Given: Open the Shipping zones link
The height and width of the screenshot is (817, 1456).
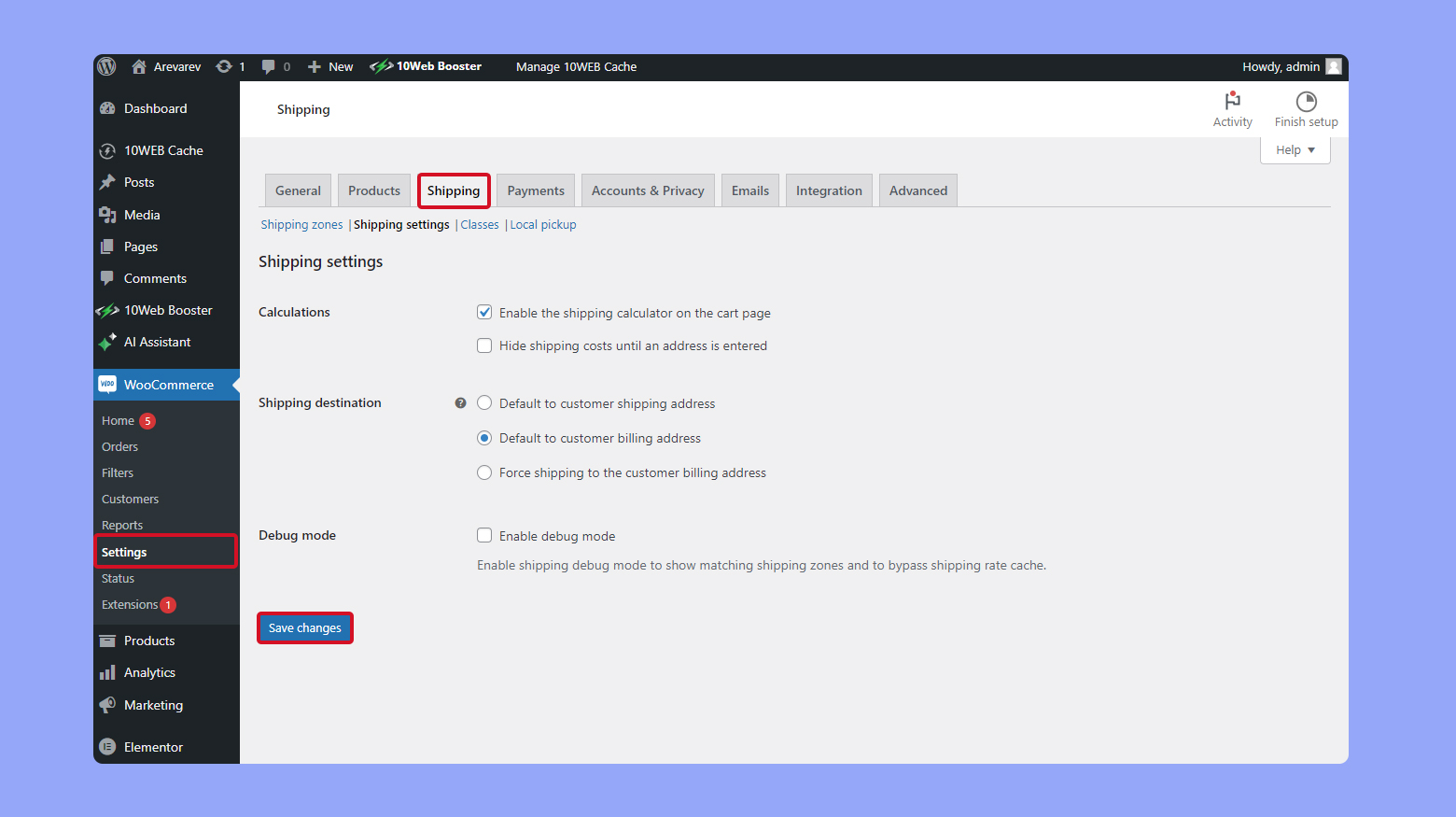Looking at the screenshot, I should (x=301, y=224).
